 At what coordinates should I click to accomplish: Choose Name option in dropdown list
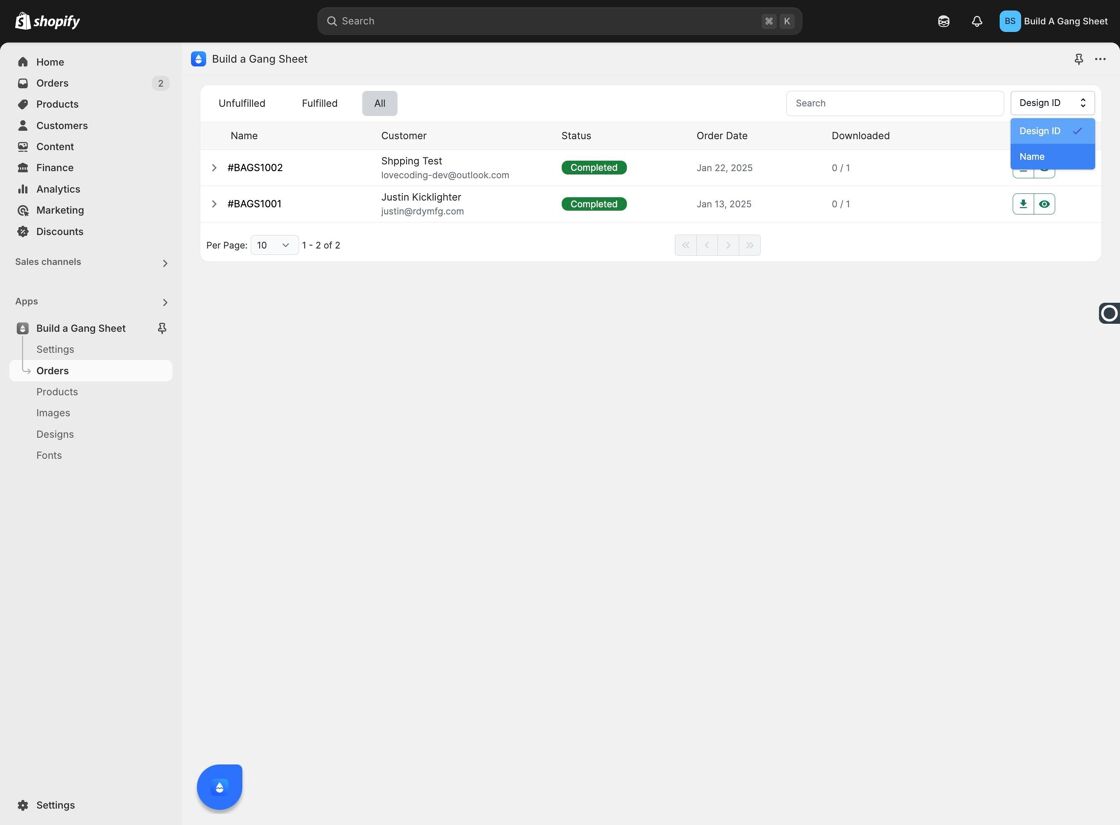(1052, 156)
